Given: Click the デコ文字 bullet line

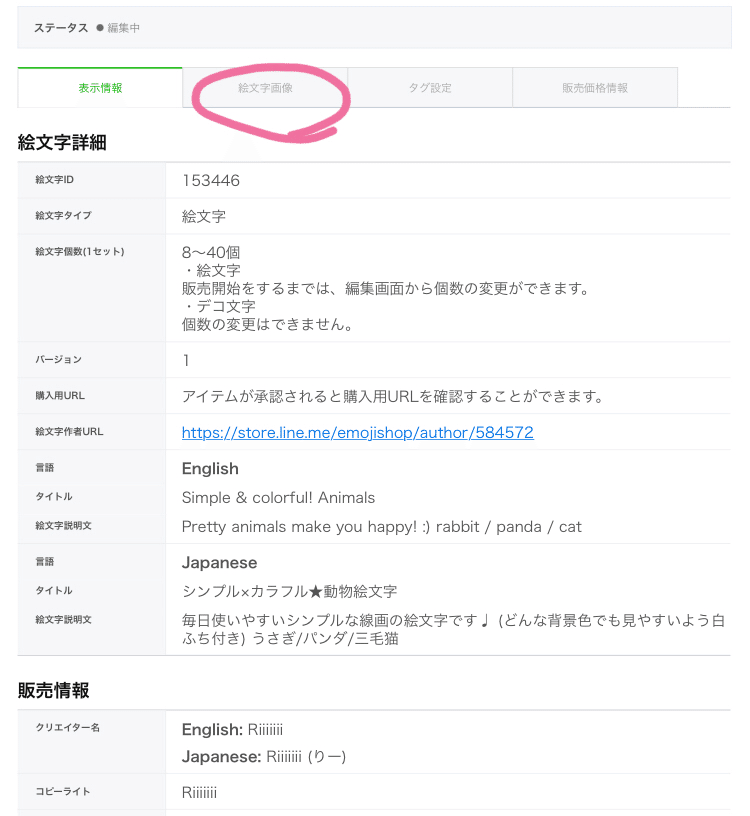Looking at the screenshot, I should 219,306.
